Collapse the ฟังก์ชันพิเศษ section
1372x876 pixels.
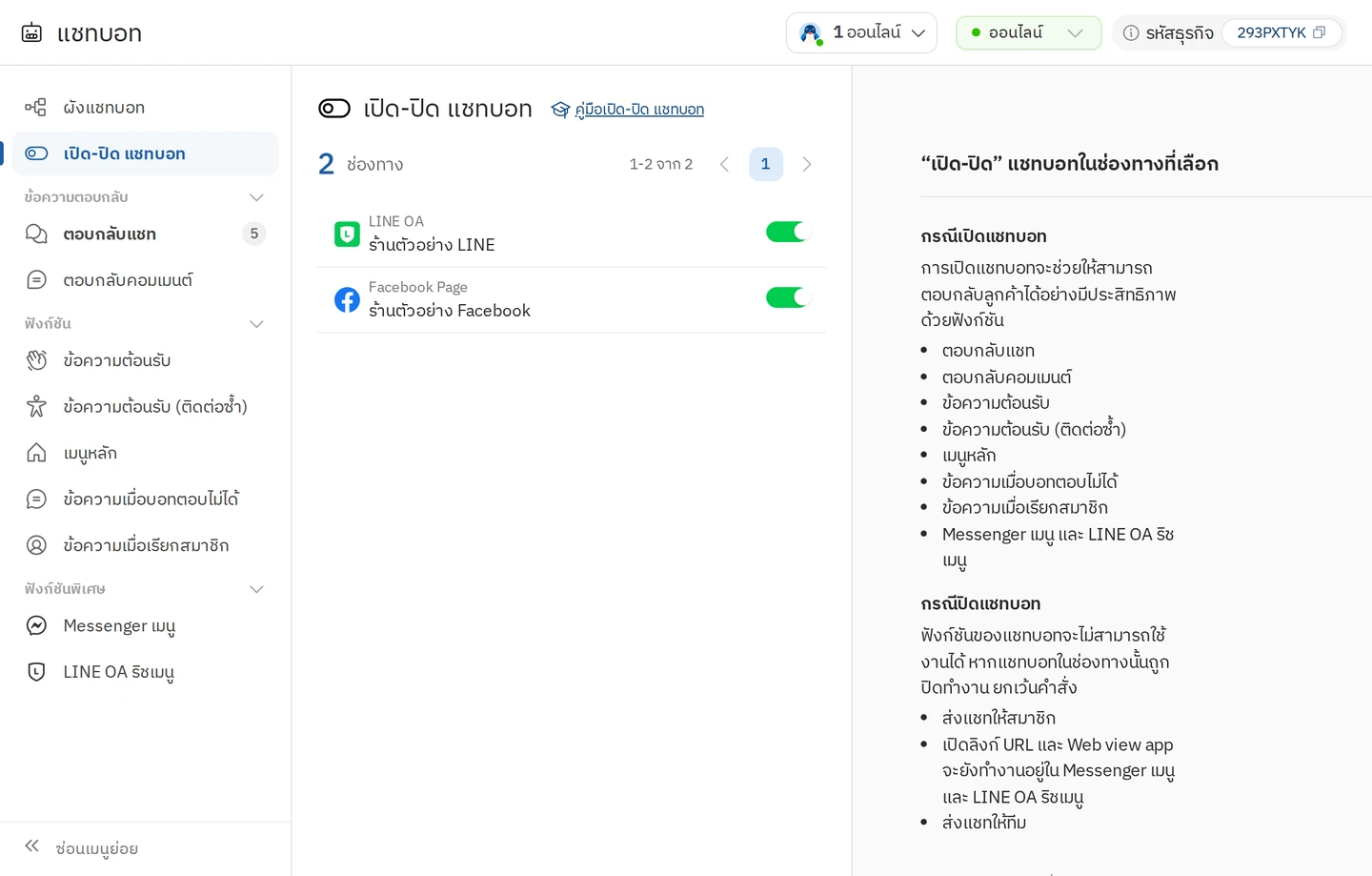tap(256, 589)
